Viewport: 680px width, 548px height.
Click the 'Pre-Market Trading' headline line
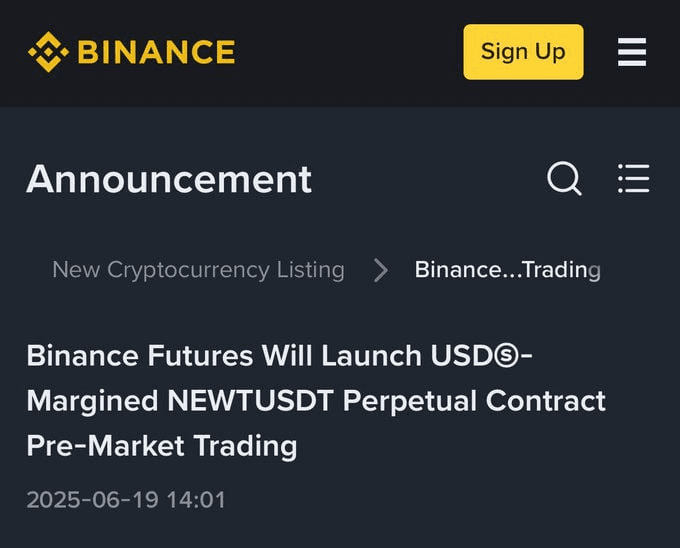click(162, 446)
